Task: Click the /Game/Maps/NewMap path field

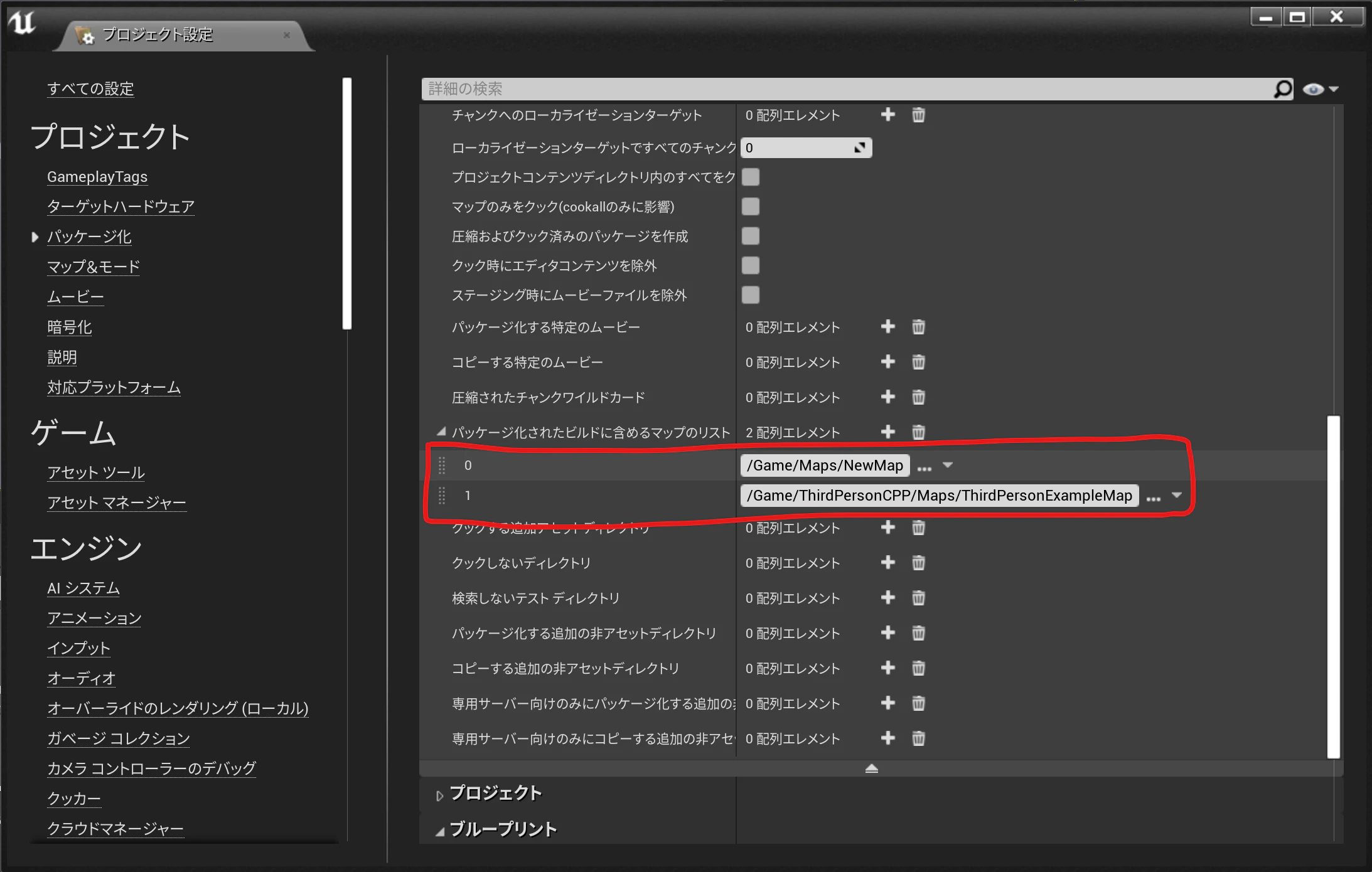Action: pyautogui.click(x=825, y=465)
